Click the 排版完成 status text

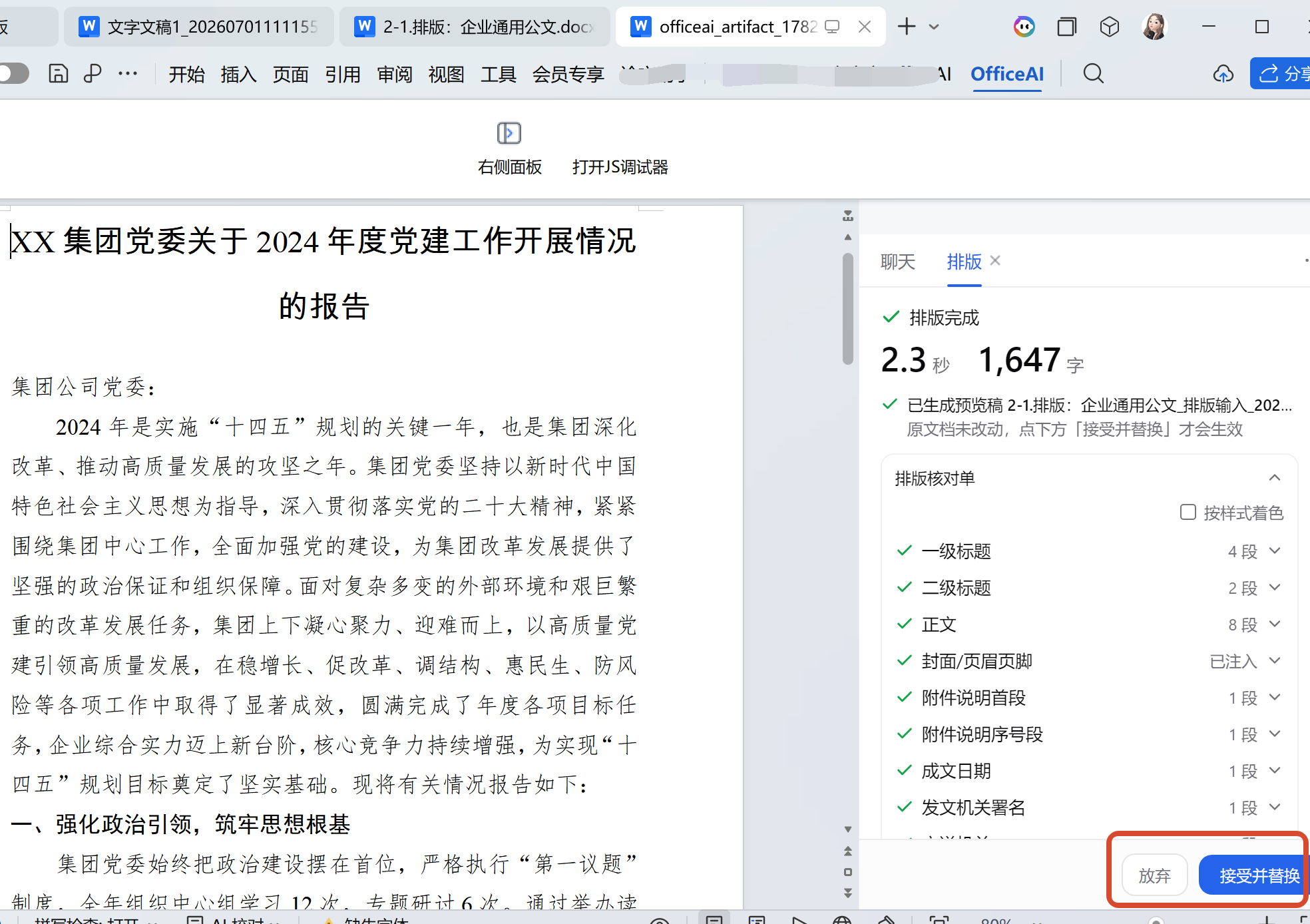(x=944, y=318)
